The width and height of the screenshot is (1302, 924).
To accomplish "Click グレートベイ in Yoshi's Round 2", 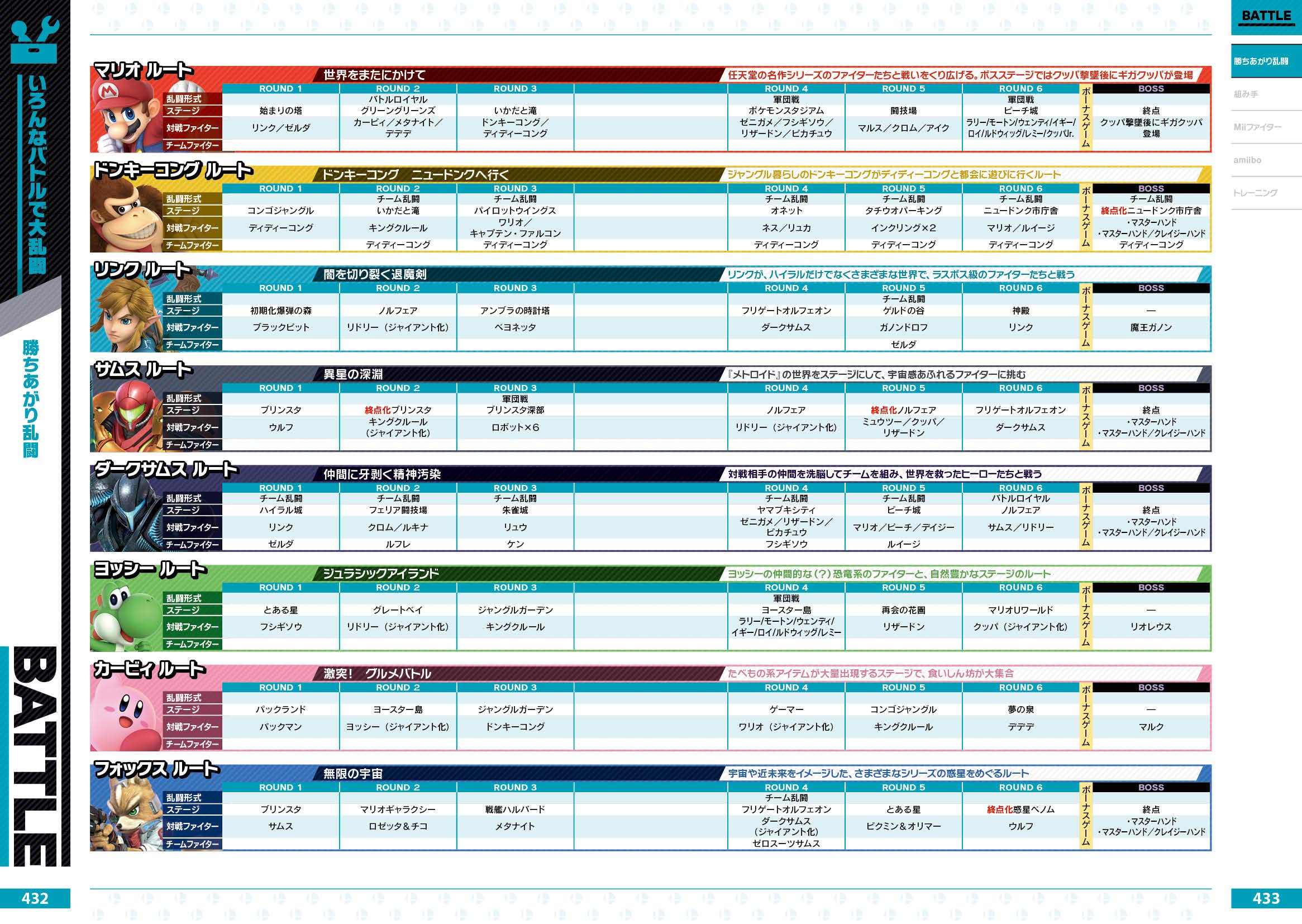I will [x=398, y=610].
